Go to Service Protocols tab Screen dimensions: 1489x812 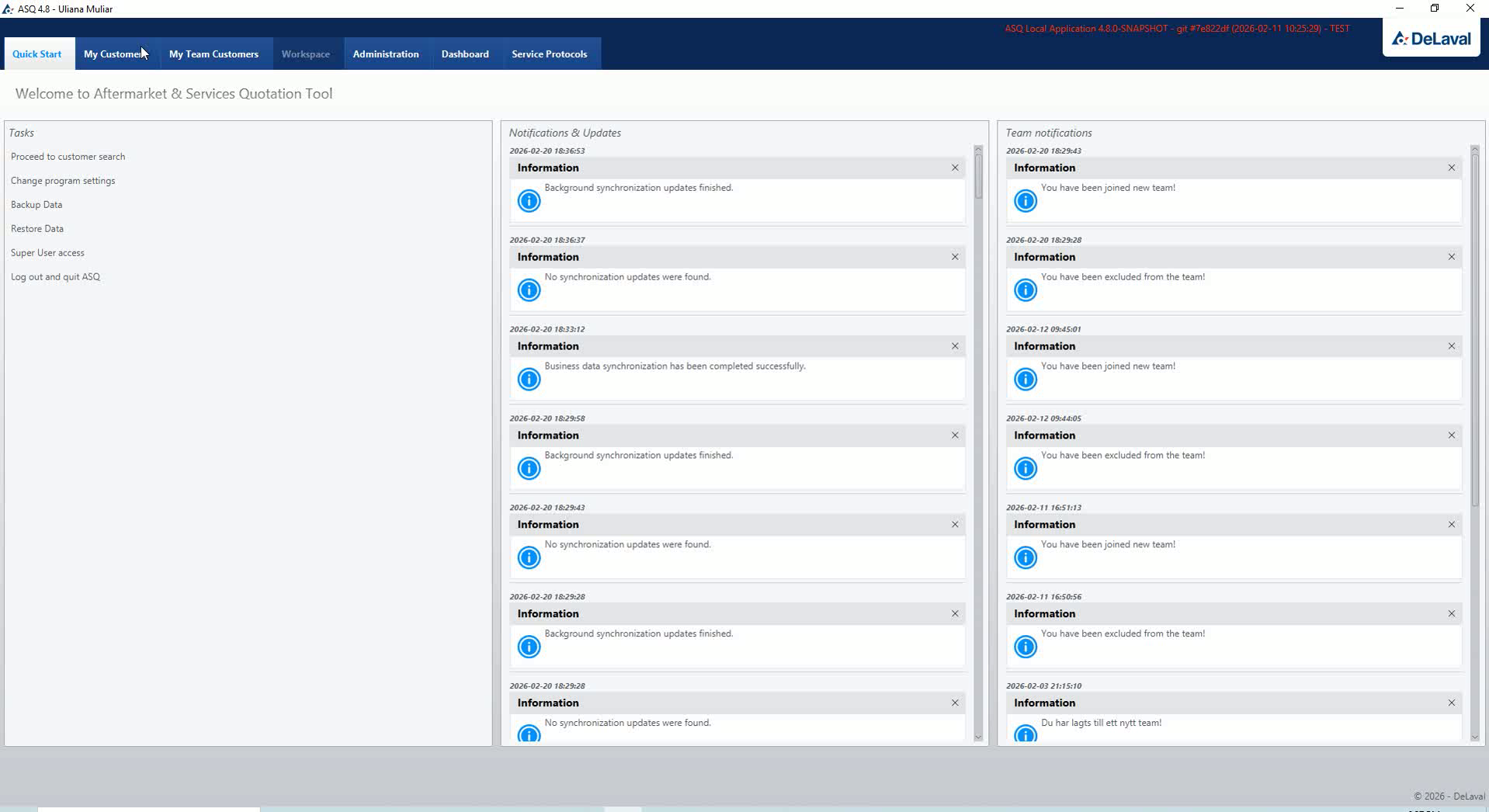(549, 54)
